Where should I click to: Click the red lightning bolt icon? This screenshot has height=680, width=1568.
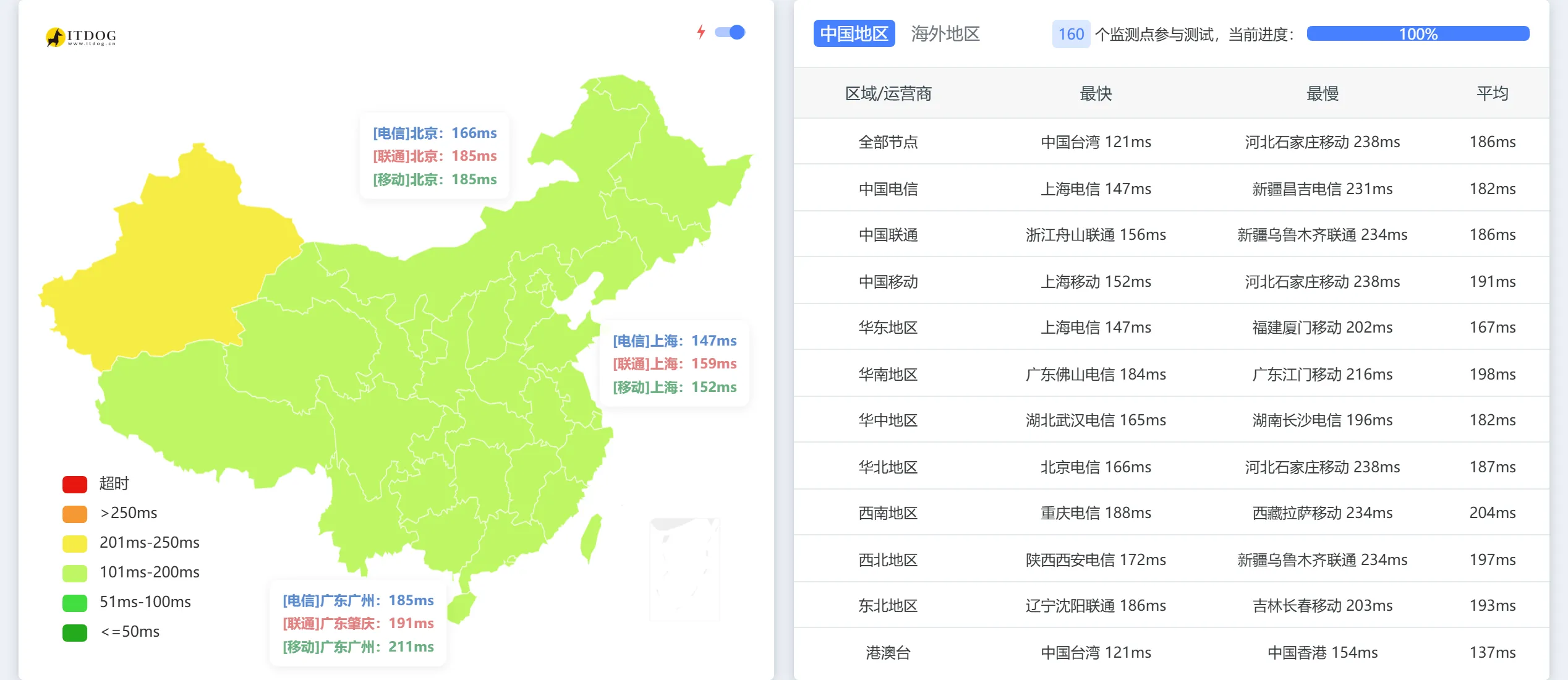701,32
